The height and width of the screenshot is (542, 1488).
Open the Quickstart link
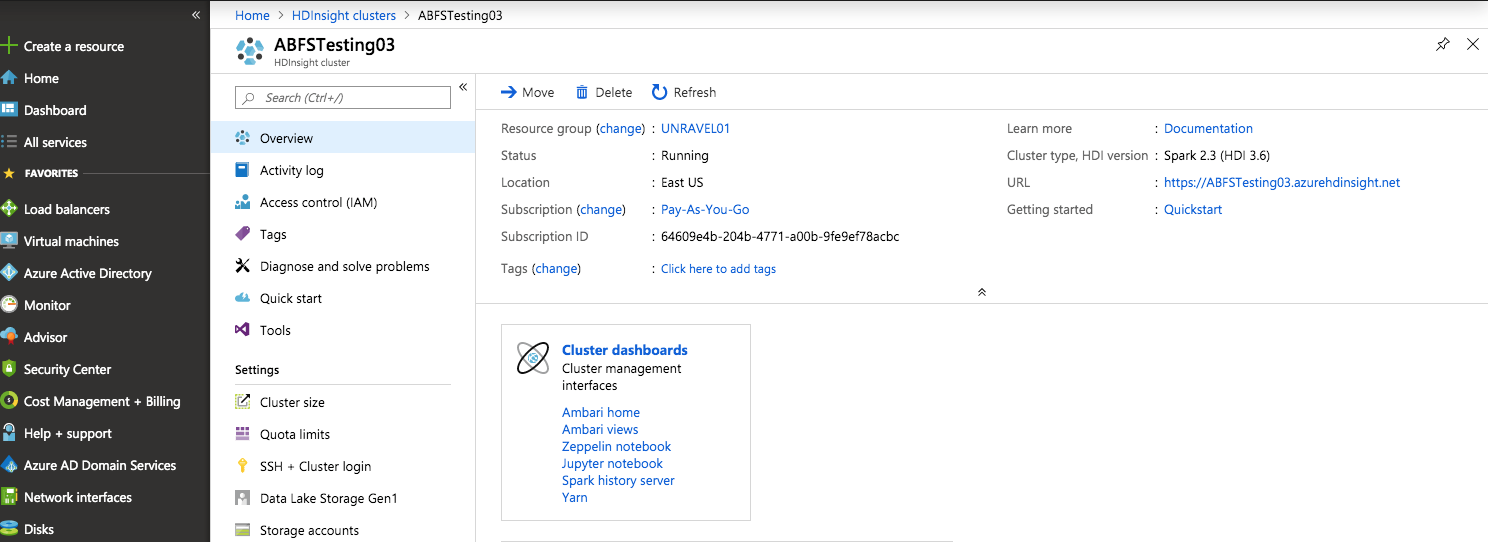[x=1193, y=209]
